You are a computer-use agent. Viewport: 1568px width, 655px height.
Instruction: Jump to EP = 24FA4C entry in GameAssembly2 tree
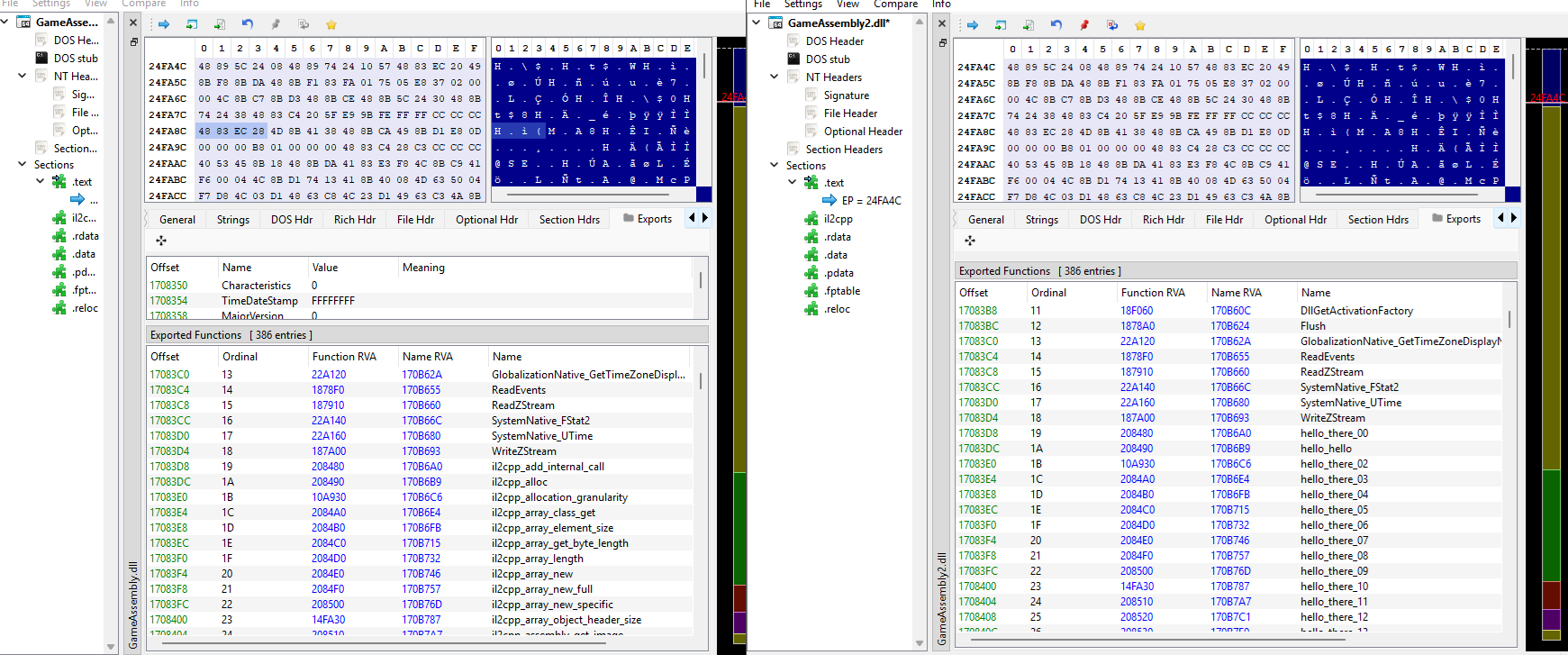871,201
